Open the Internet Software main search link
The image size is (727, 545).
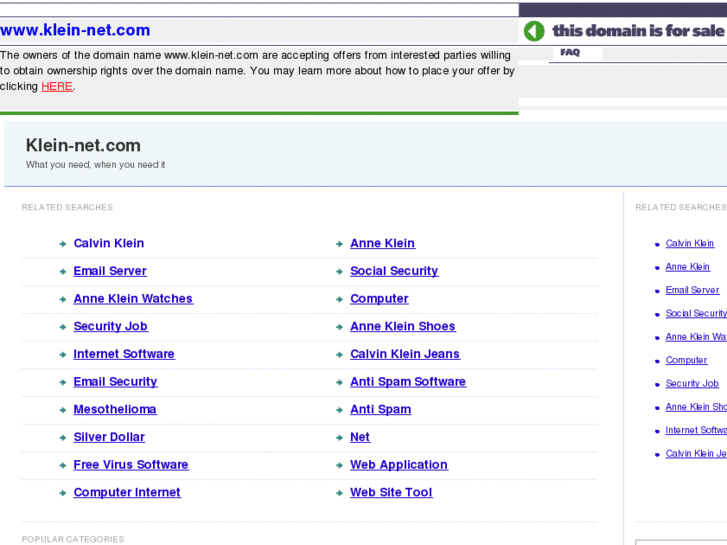(124, 354)
